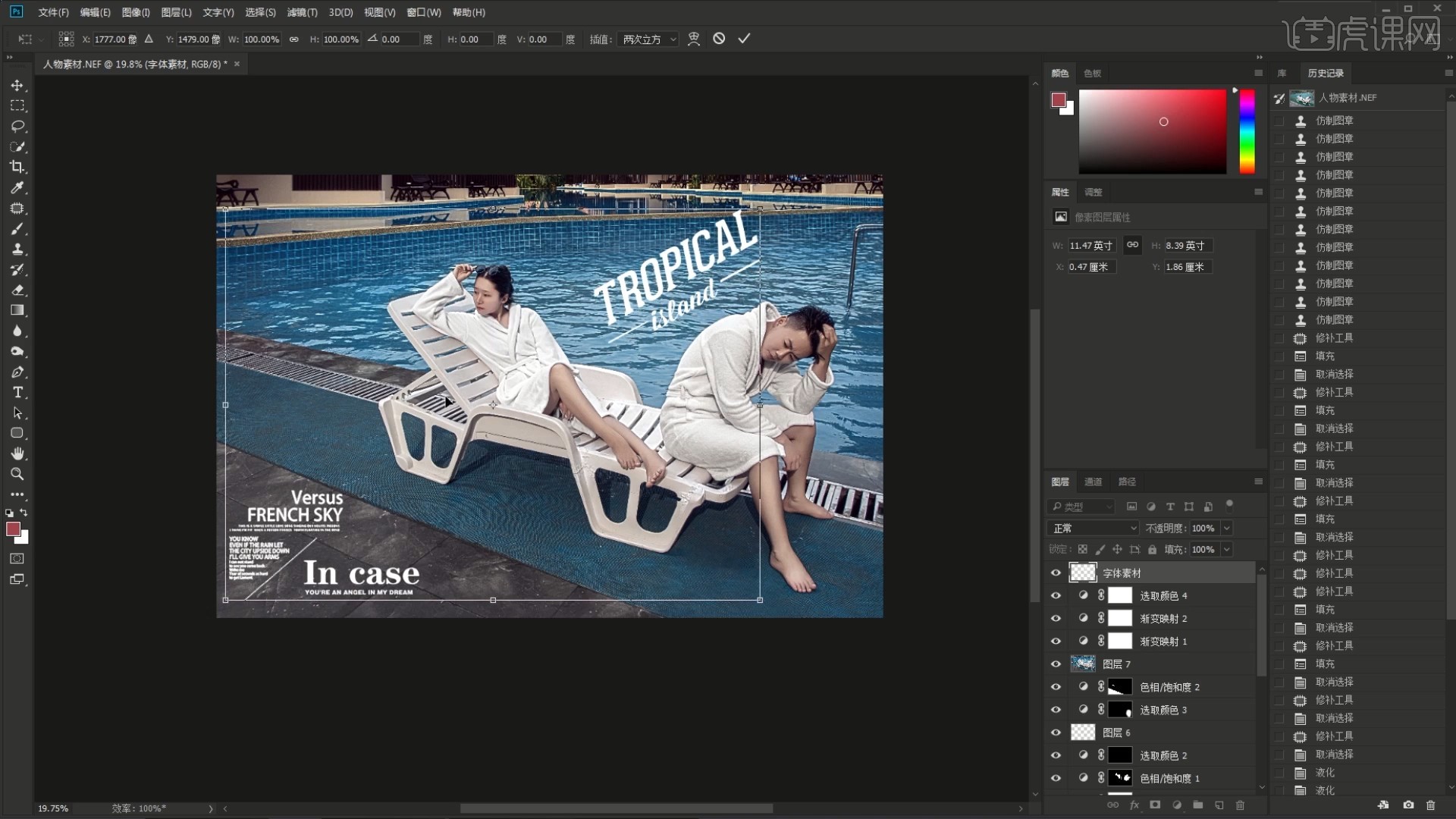Open the interpolation 两次立方 dropdown
Screen dimensions: 1456x819
(x=648, y=39)
